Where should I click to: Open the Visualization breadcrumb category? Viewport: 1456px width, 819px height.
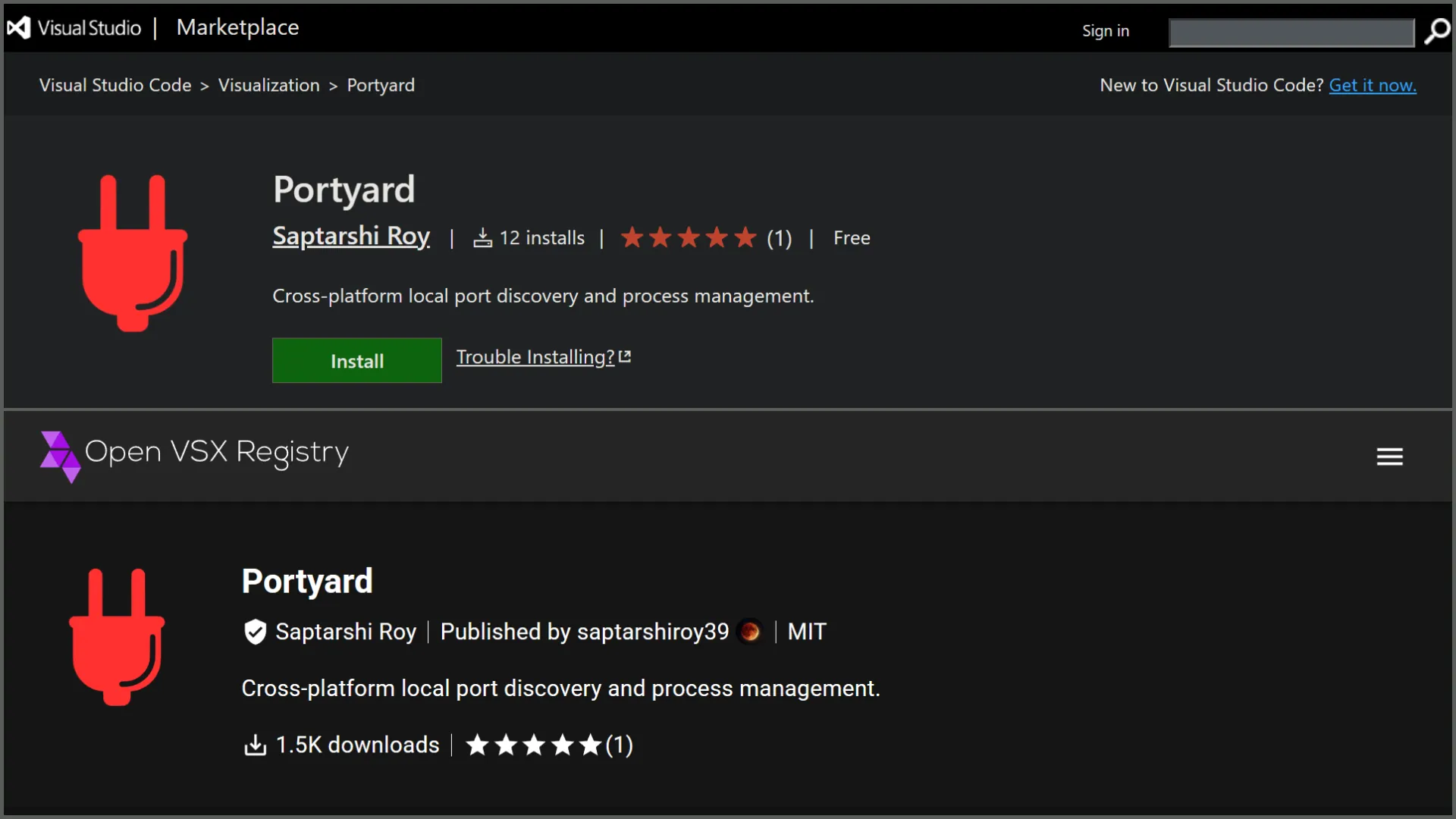click(268, 85)
